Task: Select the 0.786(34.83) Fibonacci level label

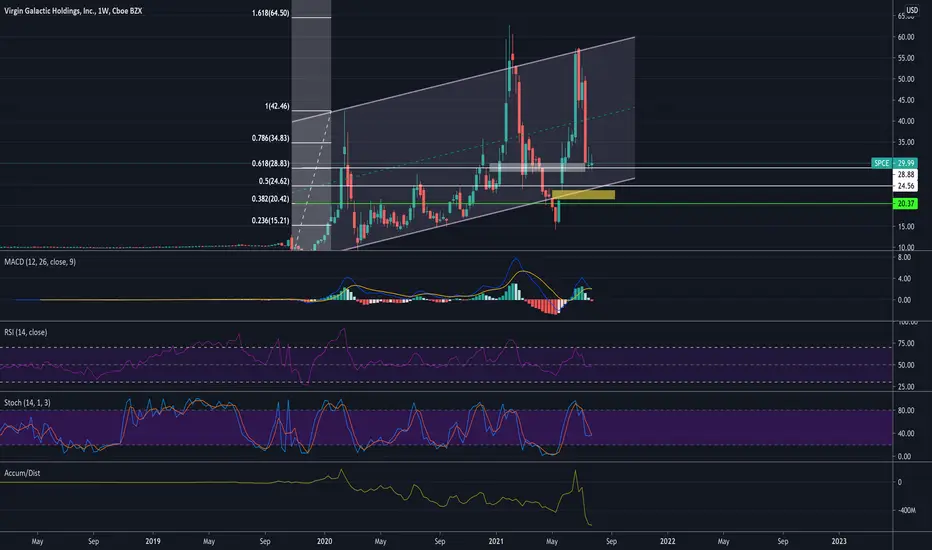Action: click(270, 138)
